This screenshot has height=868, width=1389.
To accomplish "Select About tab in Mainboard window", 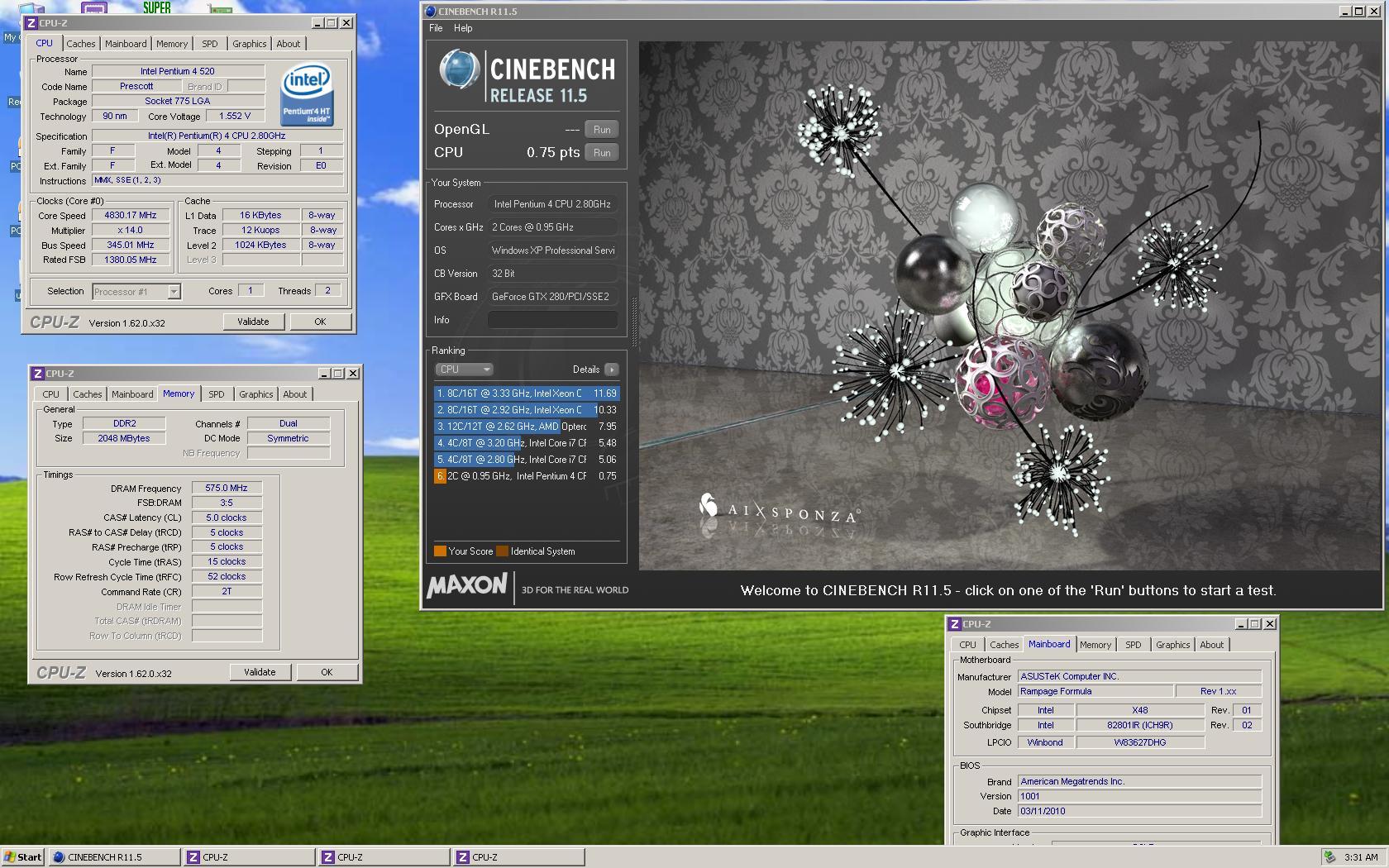I will 1212,645.
